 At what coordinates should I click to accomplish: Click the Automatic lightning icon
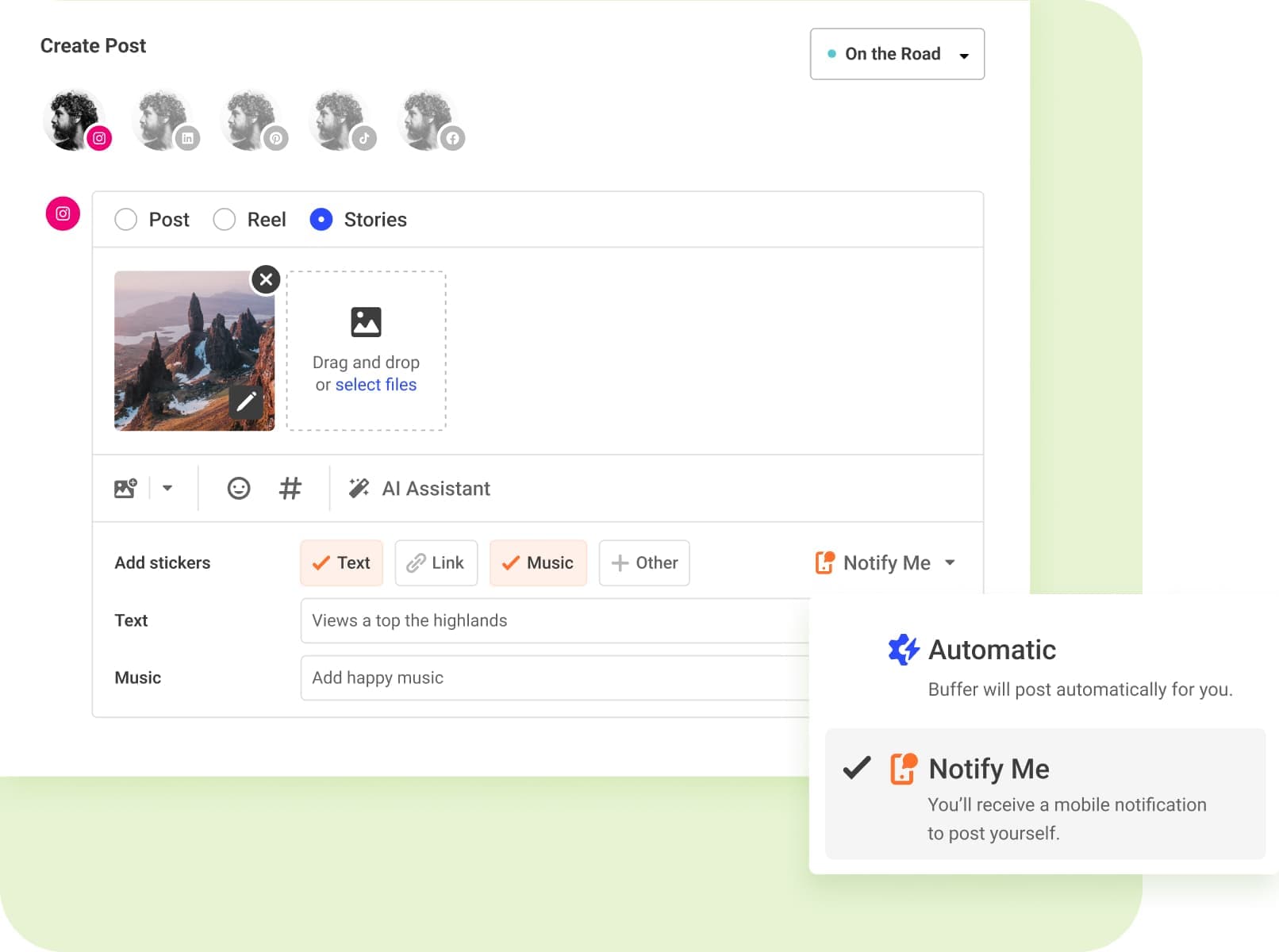point(904,650)
